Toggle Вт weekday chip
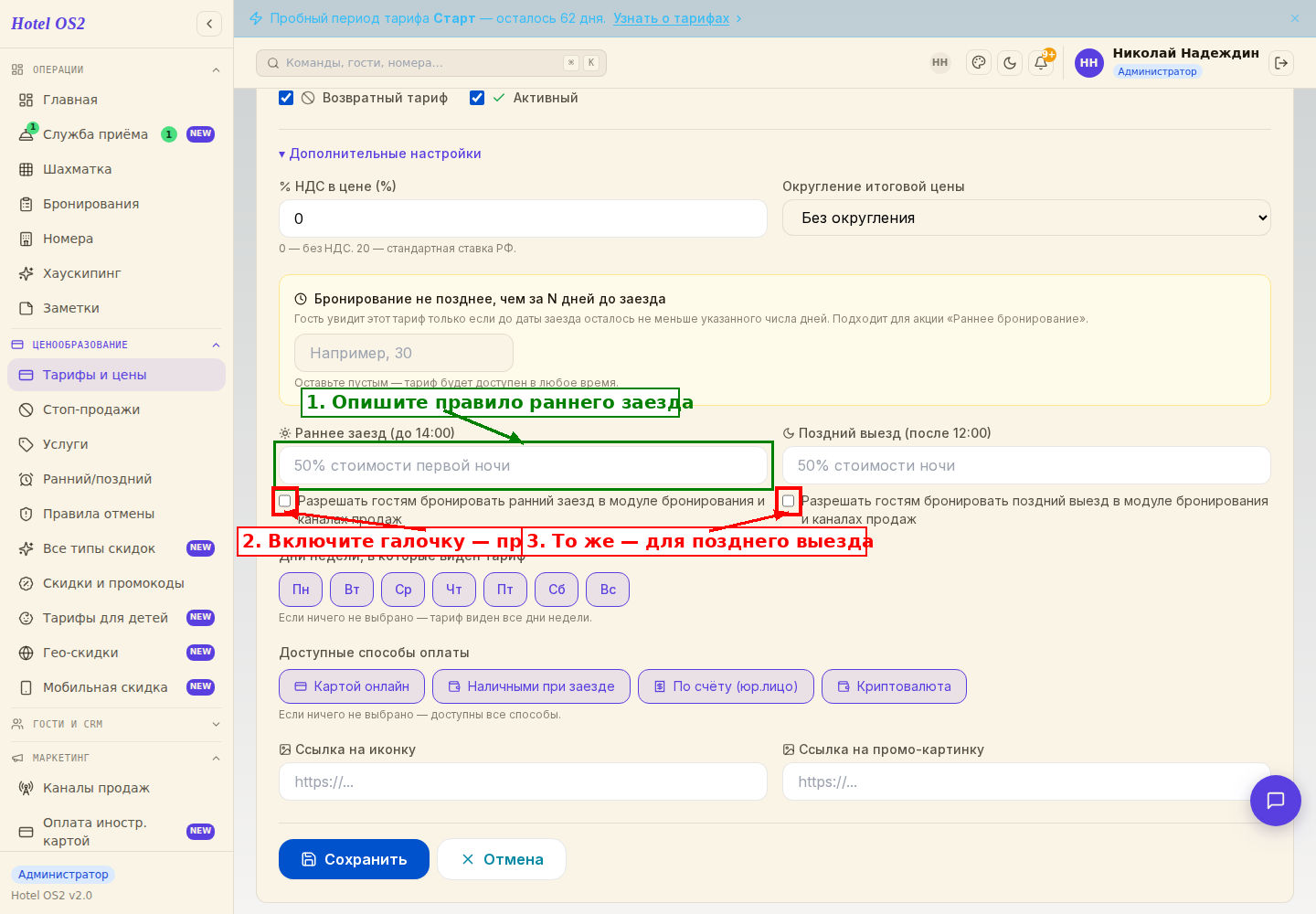This screenshot has height=914, width=1316. (x=352, y=590)
